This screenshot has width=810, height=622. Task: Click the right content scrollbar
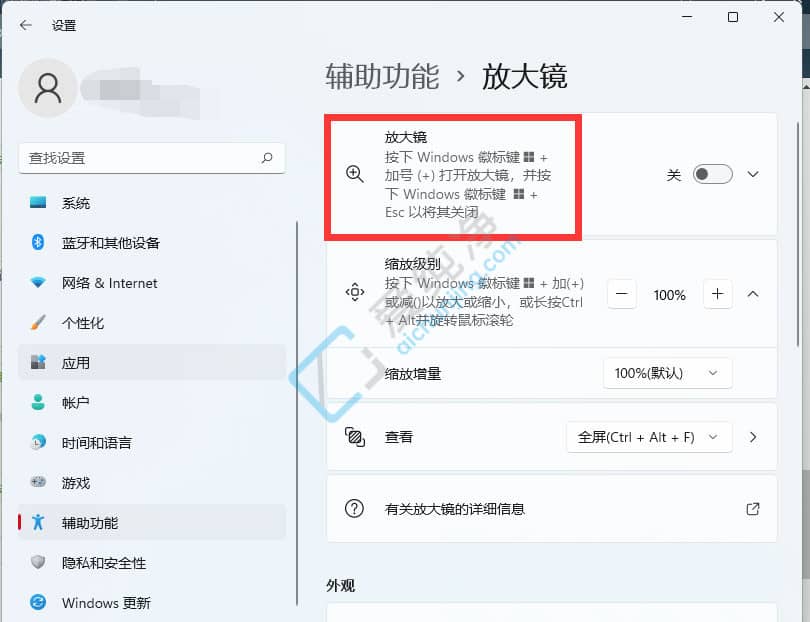799,234
